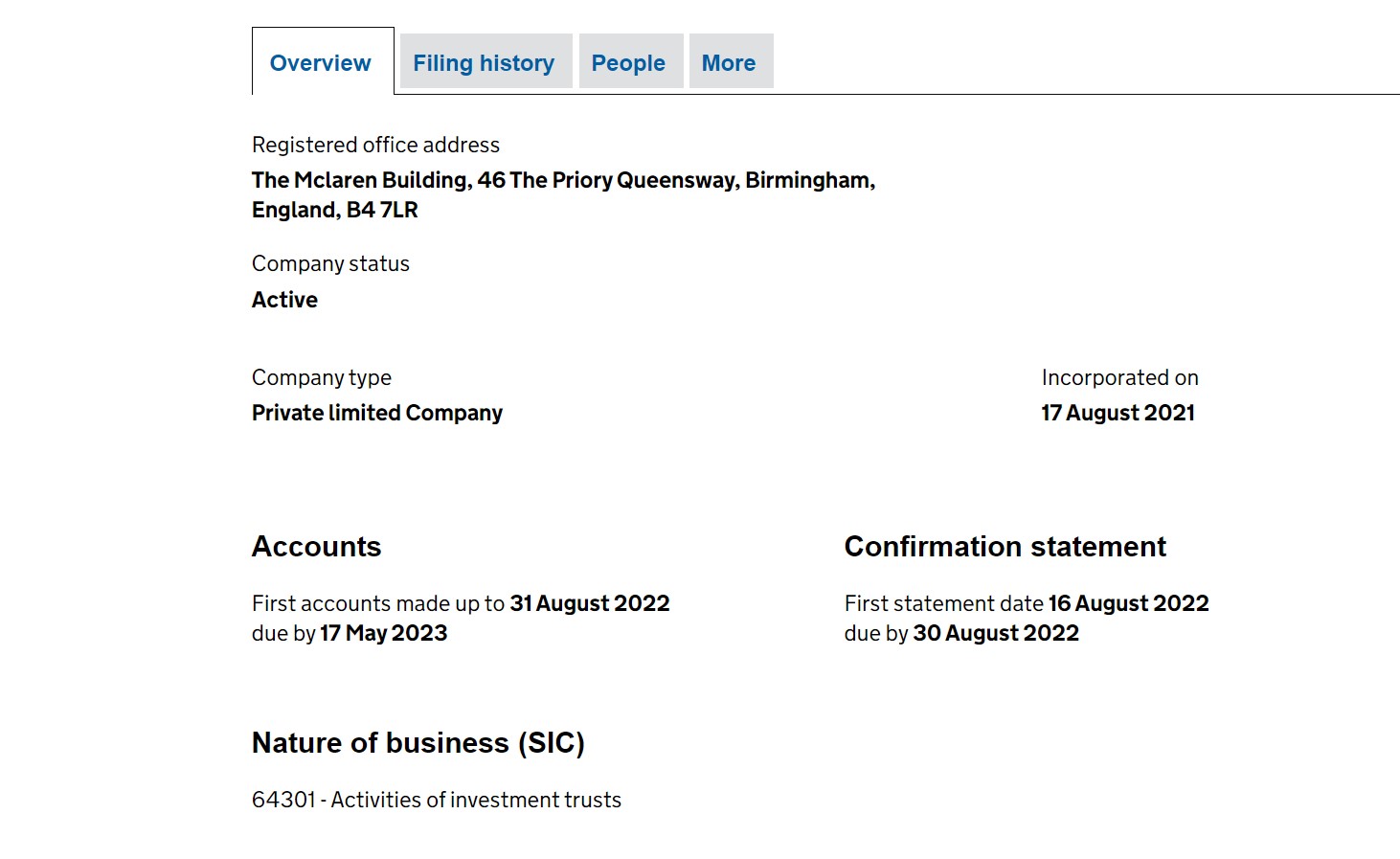Click the 17 May 2023 due date
Viewport: 1400px width, 859px height.
coord(384,633)
